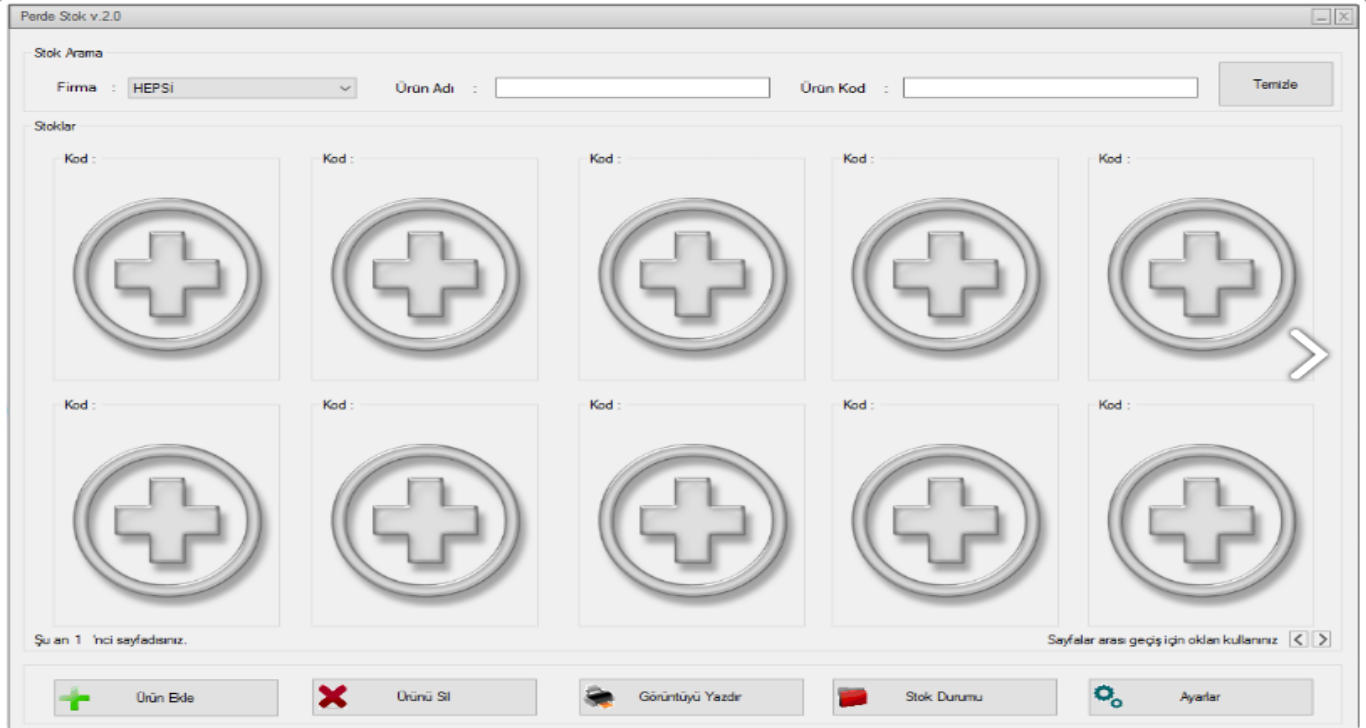This screenshot has width=1366, height=728.
Task: Minimize the Perde Stok window
Action: [1322, 17]
